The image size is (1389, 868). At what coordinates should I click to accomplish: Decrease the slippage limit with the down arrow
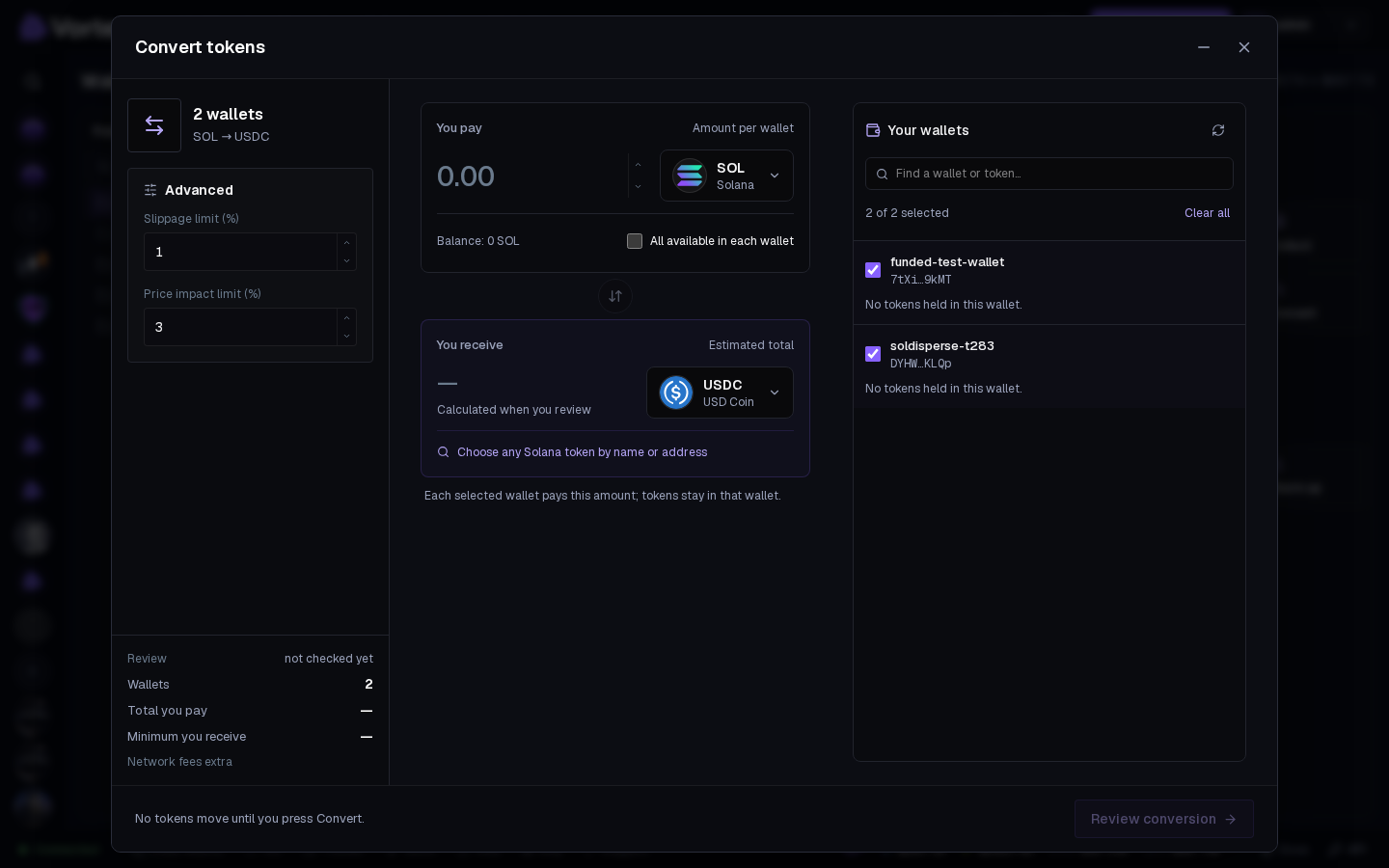pyautogui.click(x=347, y=261)
